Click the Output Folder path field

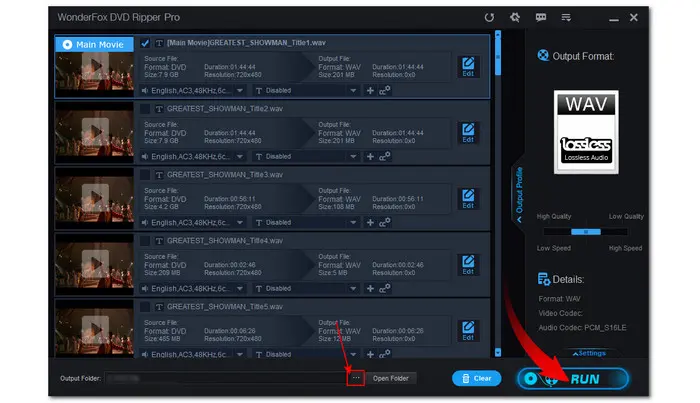(225, 378)
